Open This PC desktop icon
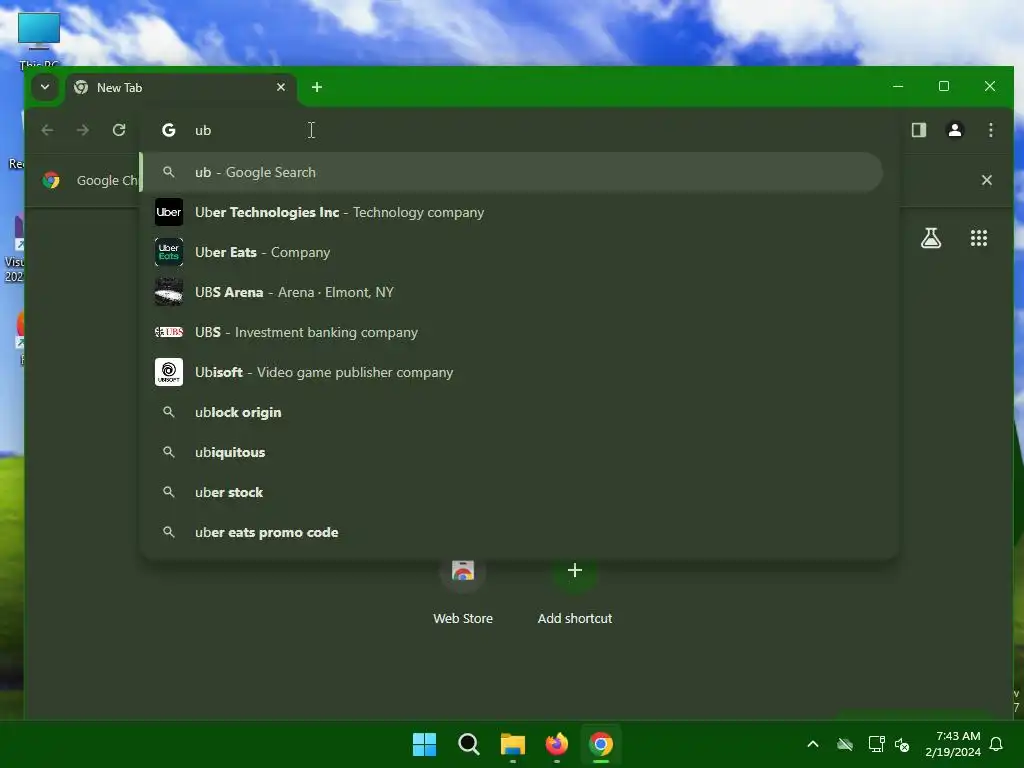 39,39
